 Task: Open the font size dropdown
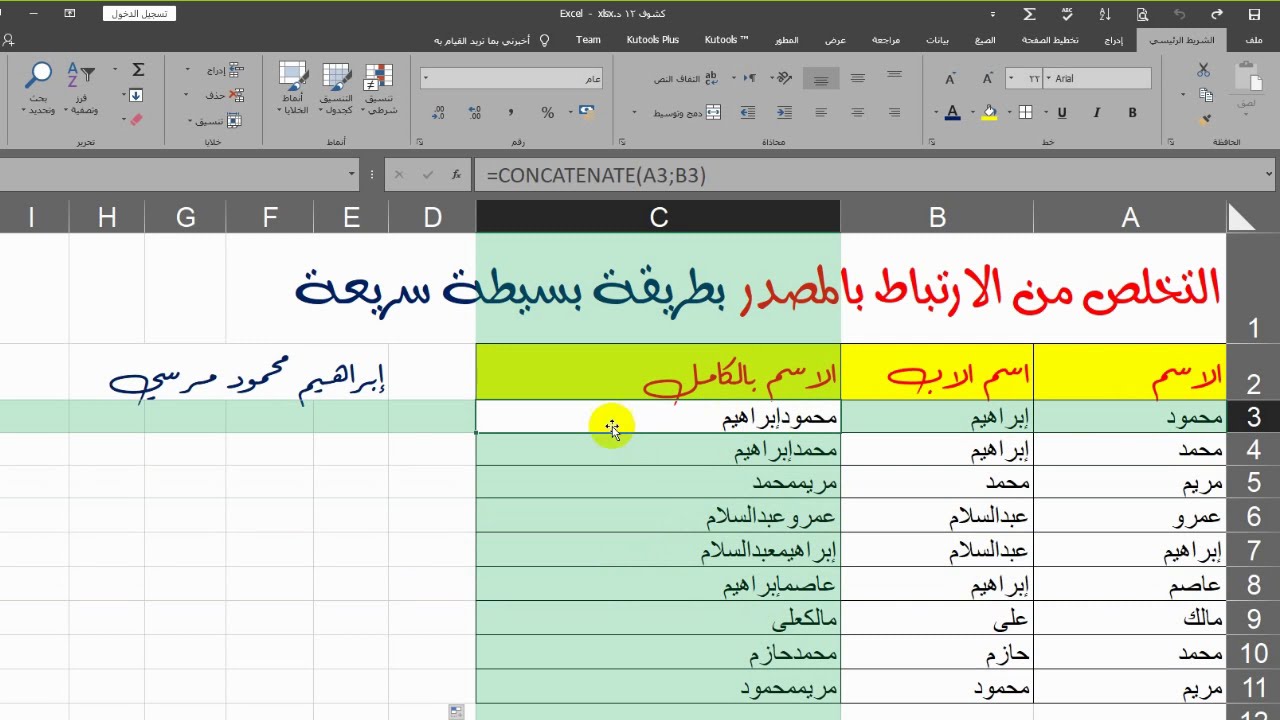tap(1011, 78)
